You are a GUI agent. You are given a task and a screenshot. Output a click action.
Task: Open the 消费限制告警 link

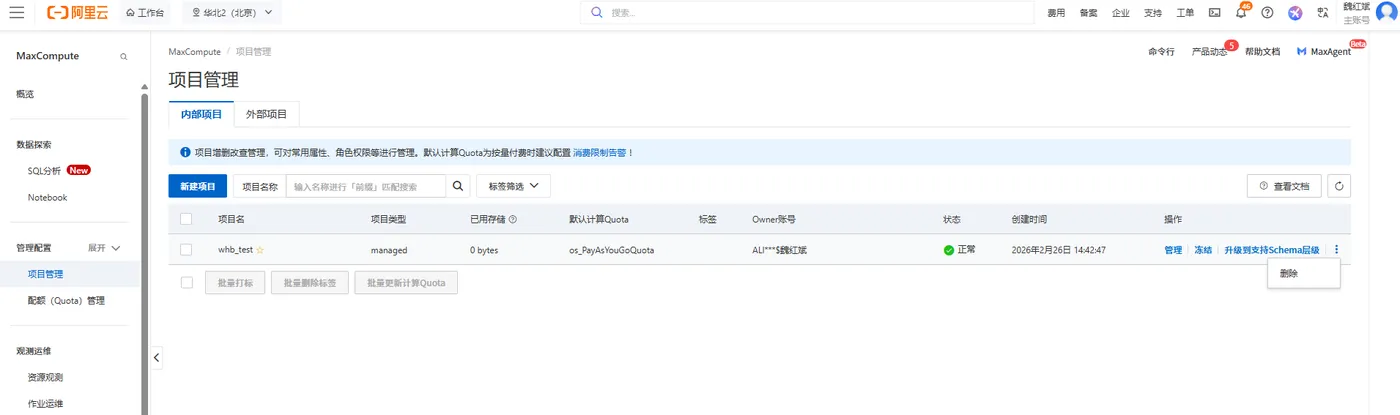(x=599, y=153)
